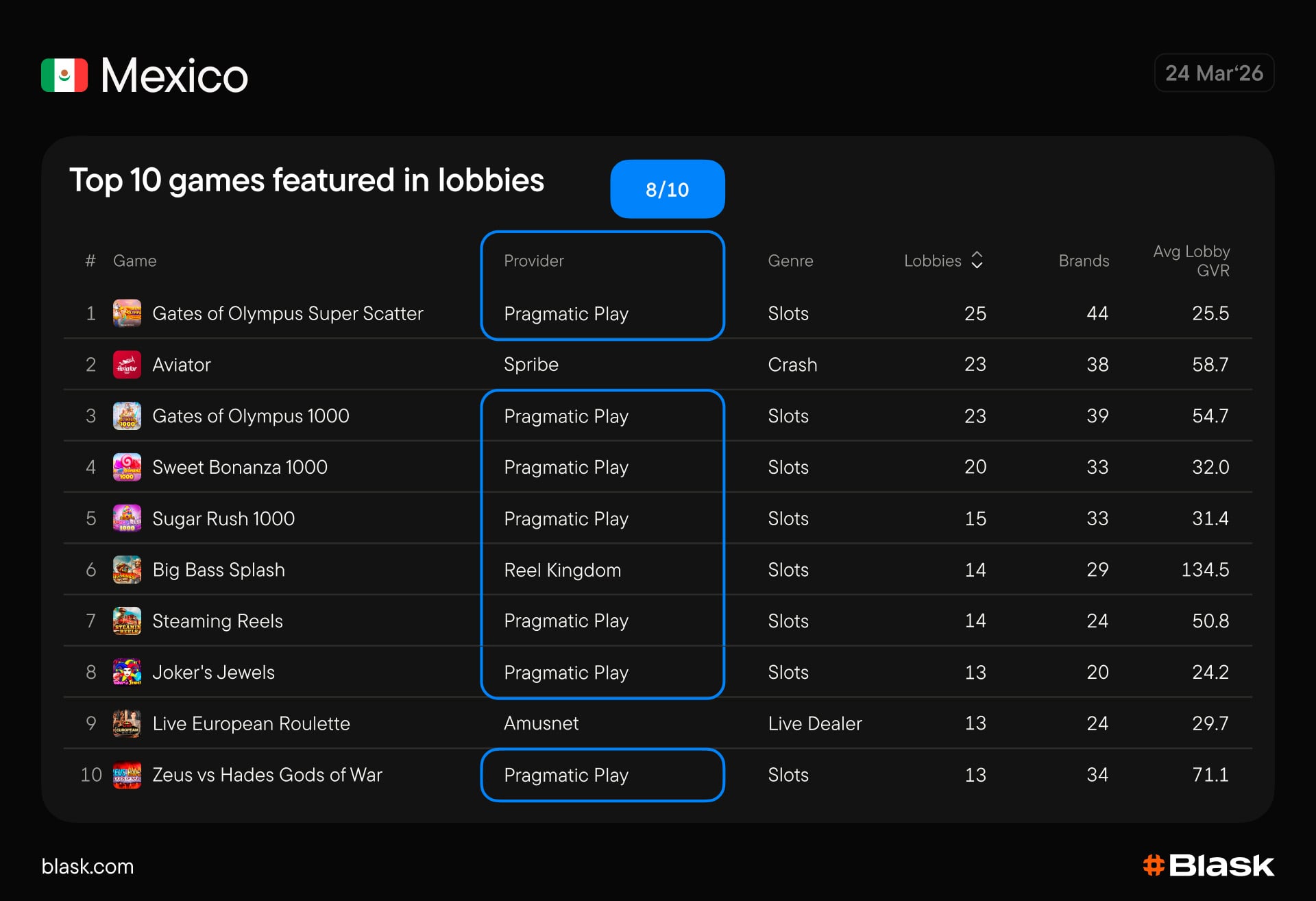
Task: Click the Big Bass Splash game icon
Action: [x=127, y=570]
